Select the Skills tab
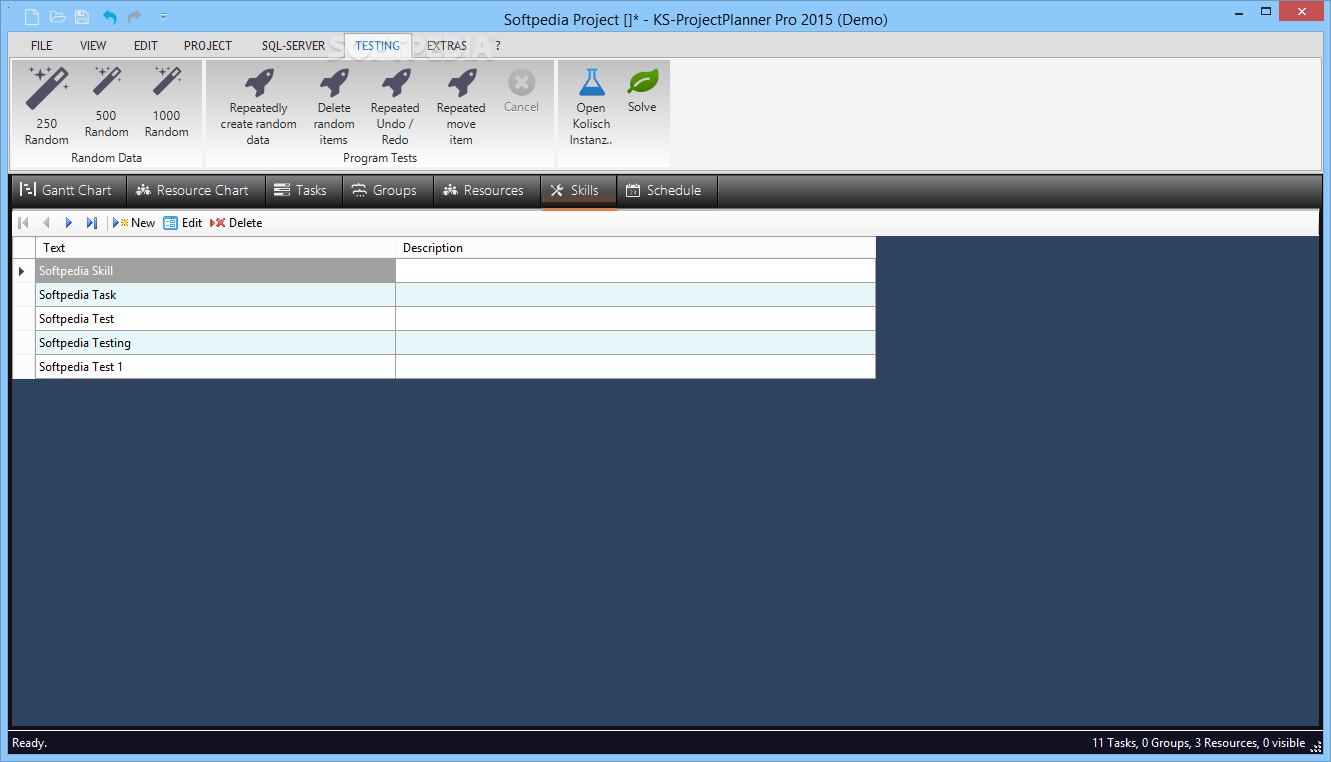This screenshot has height=762, width=1331. [x=578, y=190]
